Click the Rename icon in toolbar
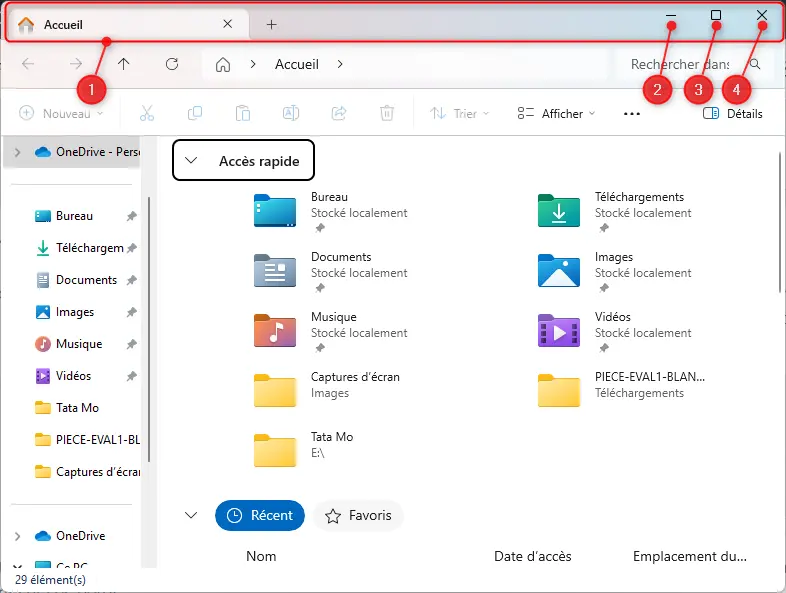 (x=290, y=113)
